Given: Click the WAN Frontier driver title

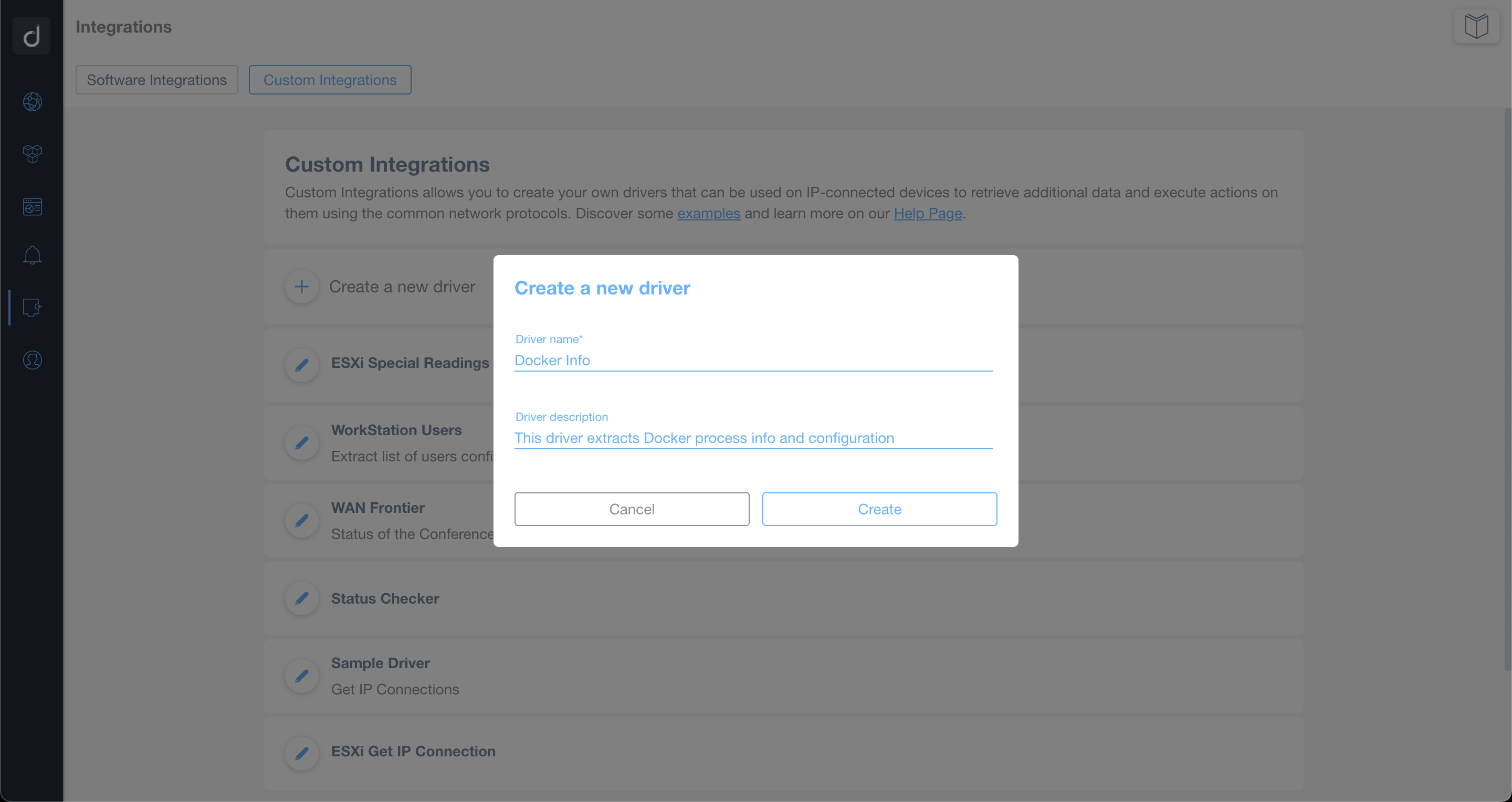Looking at the screenshot, I should 378,508.
